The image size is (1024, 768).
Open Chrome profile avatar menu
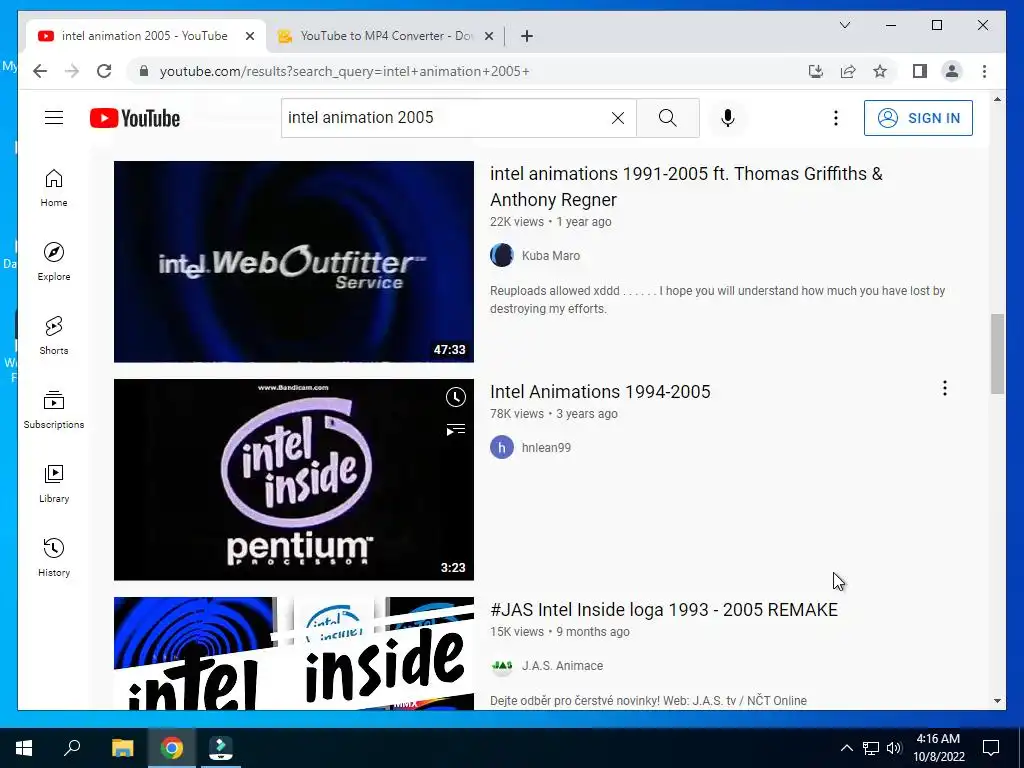pos(952,71)
